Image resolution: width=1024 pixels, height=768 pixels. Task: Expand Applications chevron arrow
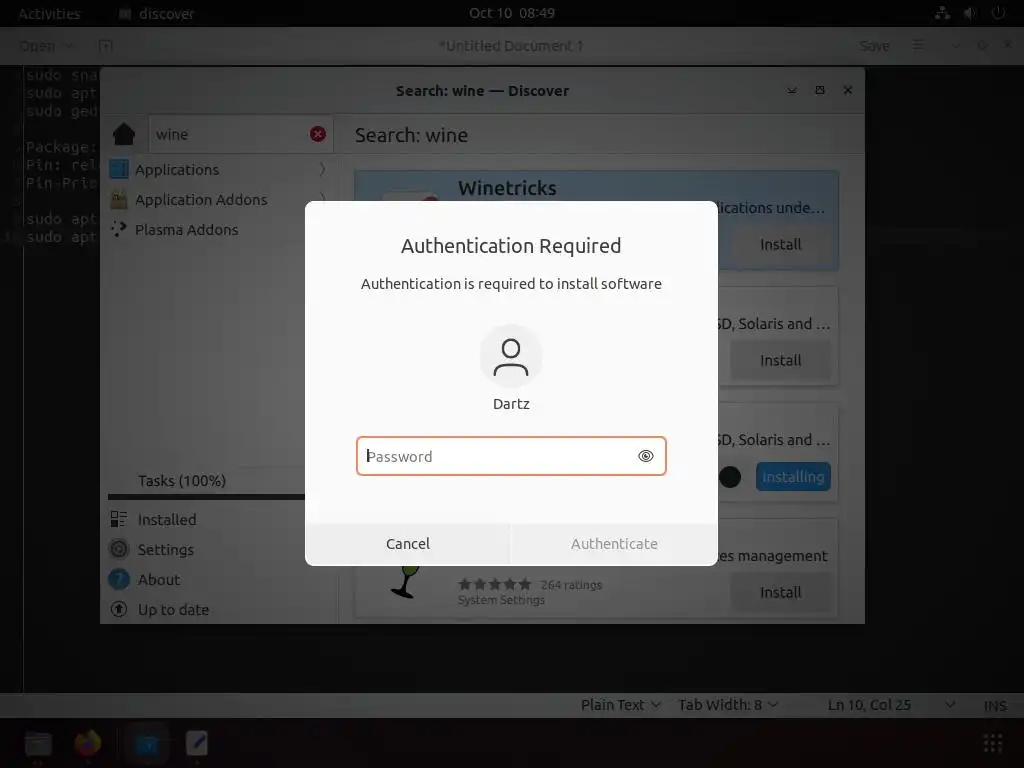point(322,169)
